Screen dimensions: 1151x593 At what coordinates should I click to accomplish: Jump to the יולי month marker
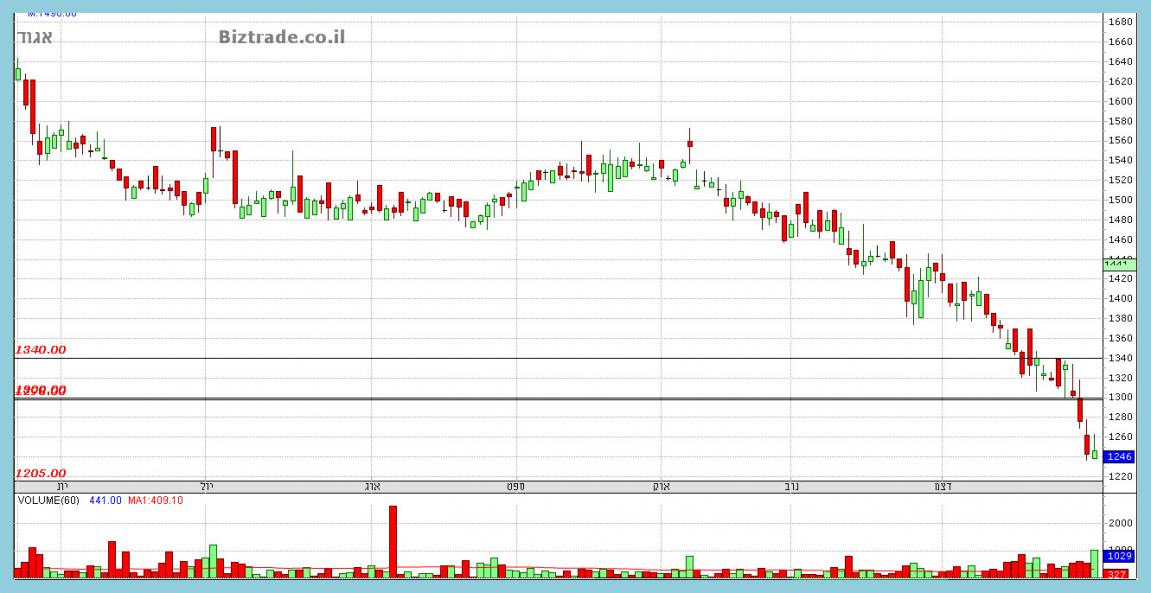coord(206,486)
